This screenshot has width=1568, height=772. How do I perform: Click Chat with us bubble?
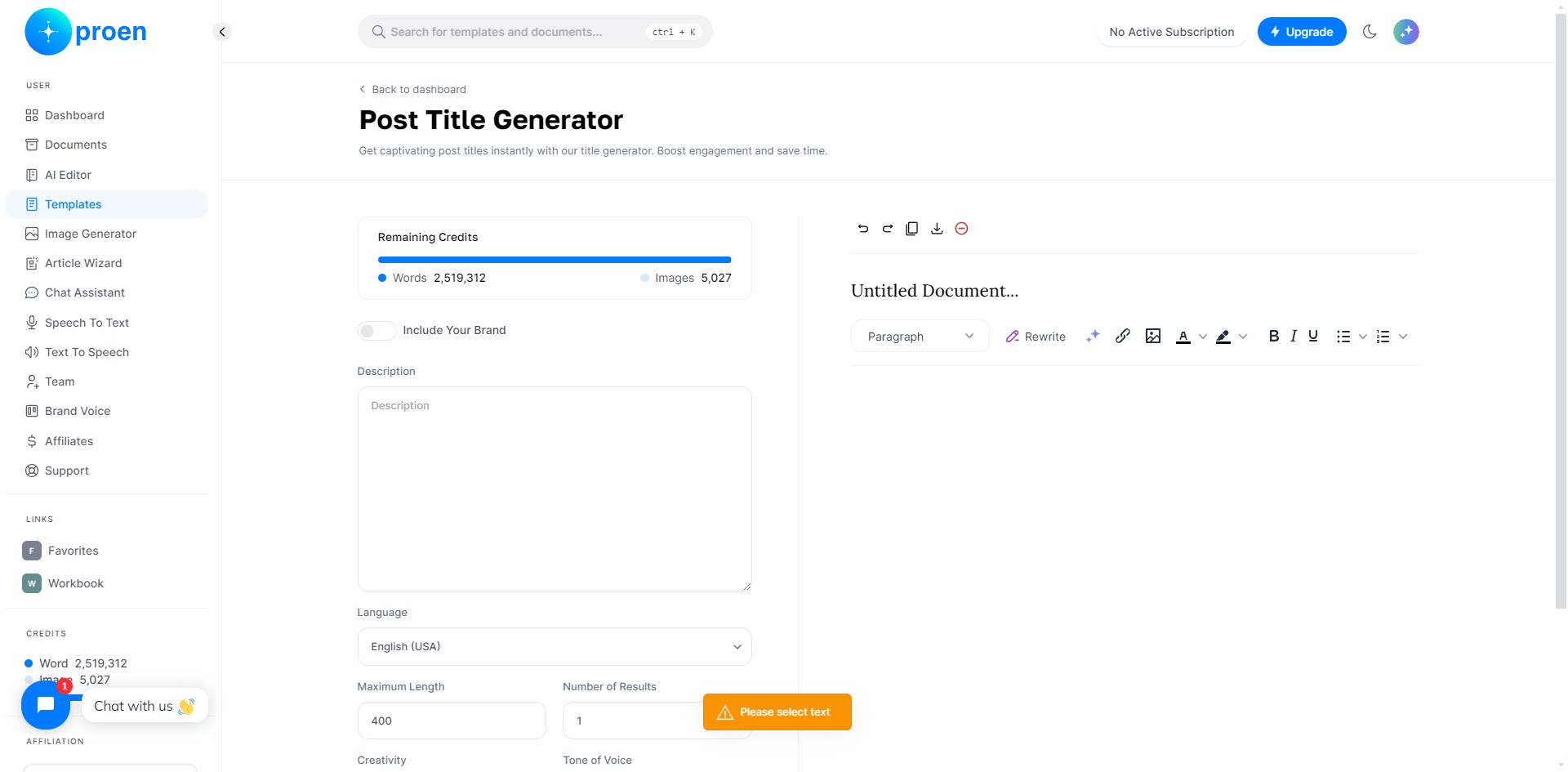[145, 706]
